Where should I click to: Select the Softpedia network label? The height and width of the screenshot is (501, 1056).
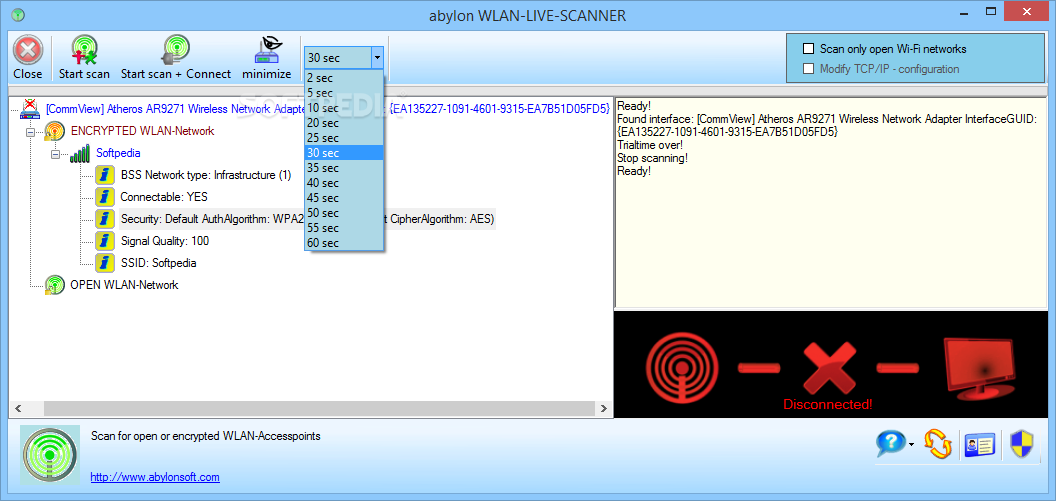coord(118,154)
